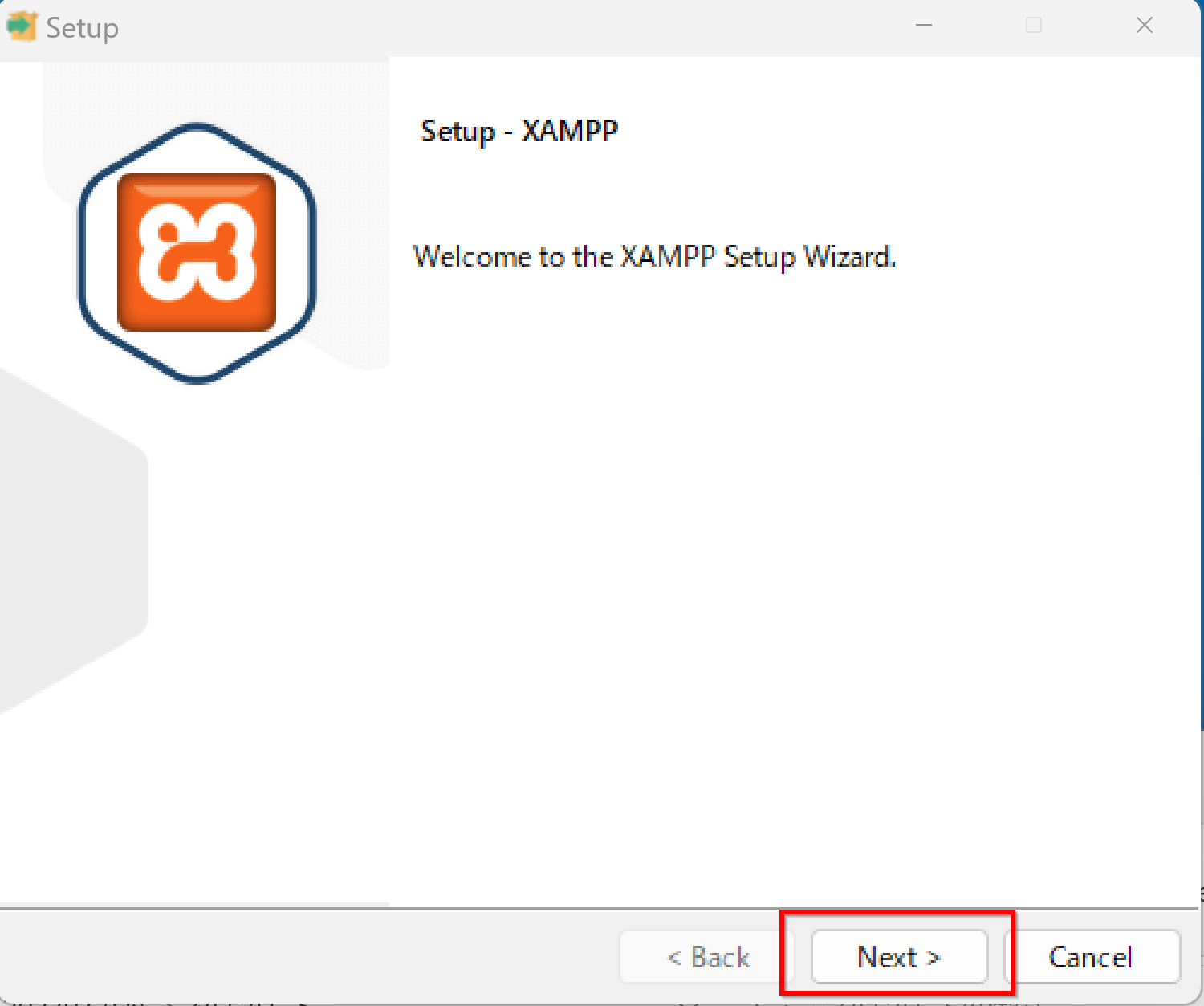Click the 'Setup - XAMPP' heading

coord(519,131)
